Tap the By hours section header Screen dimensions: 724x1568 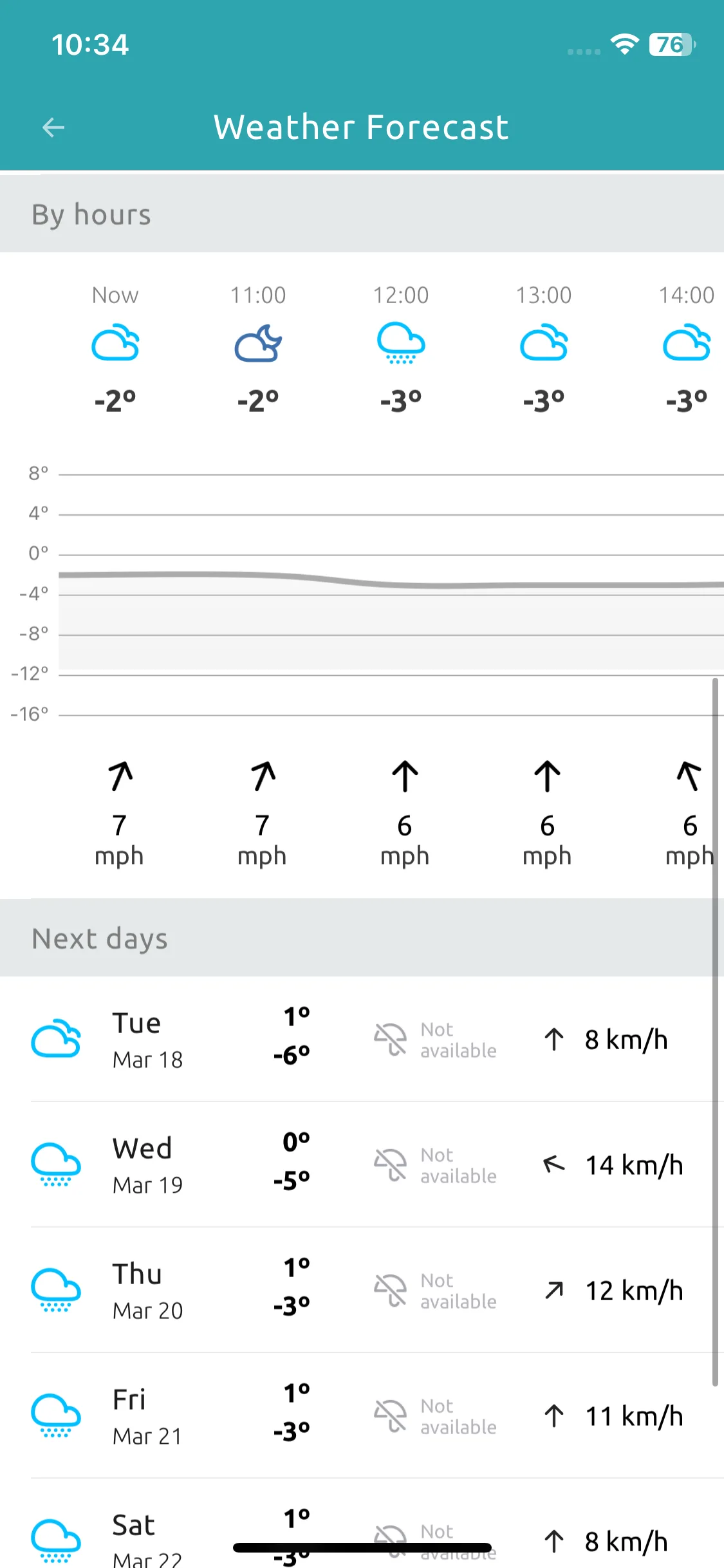[x=362, y=214]
